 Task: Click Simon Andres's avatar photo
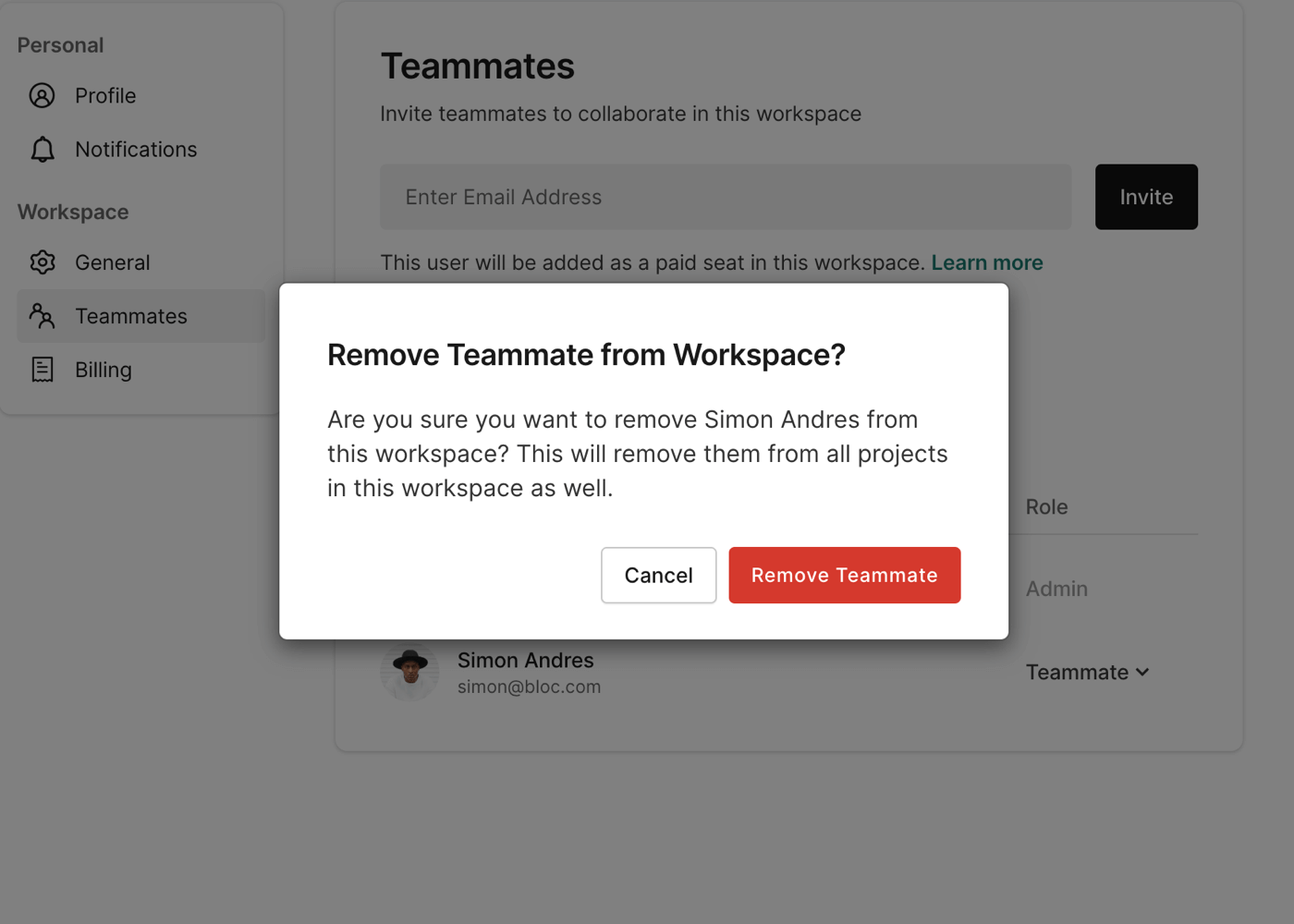point(409,673)
